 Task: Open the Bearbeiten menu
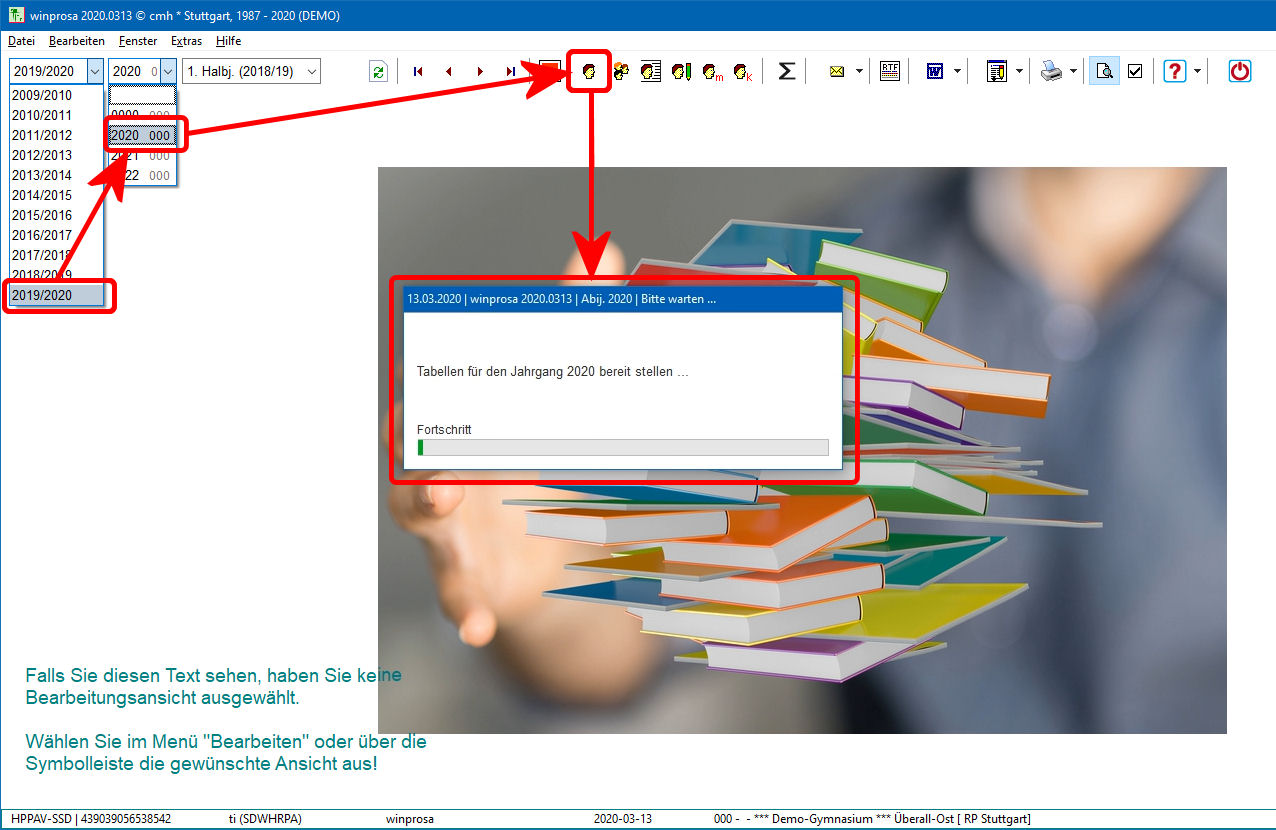pyautogui.click(x=77, y=41)
